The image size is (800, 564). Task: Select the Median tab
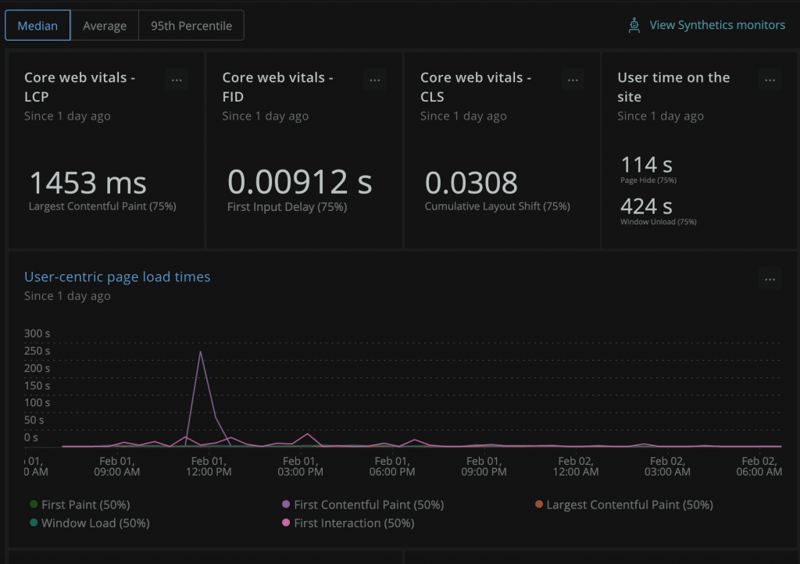(x=38, y=26)
